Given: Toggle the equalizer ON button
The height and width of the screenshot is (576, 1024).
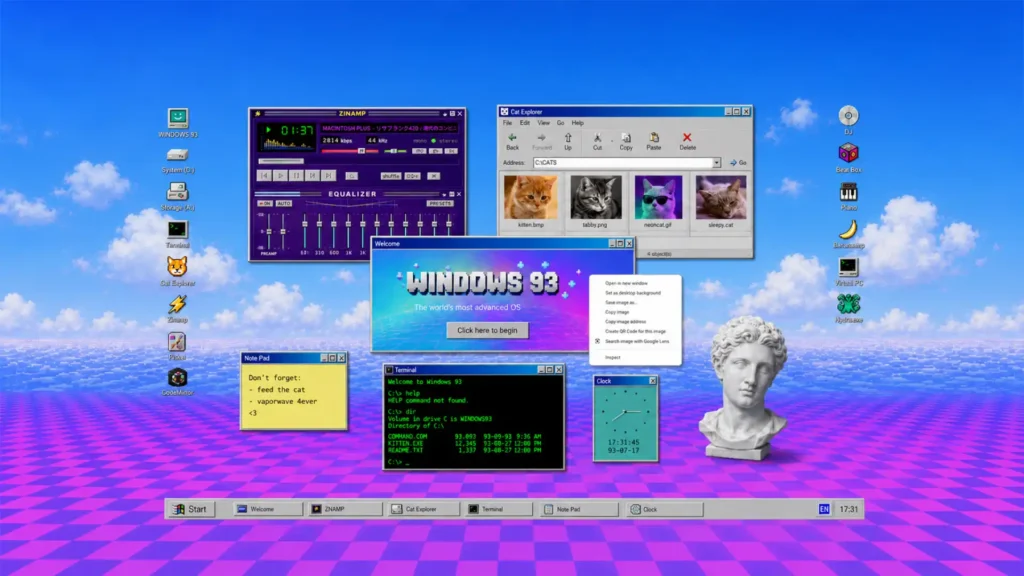Looking at the screenshot, I should 264,204.
